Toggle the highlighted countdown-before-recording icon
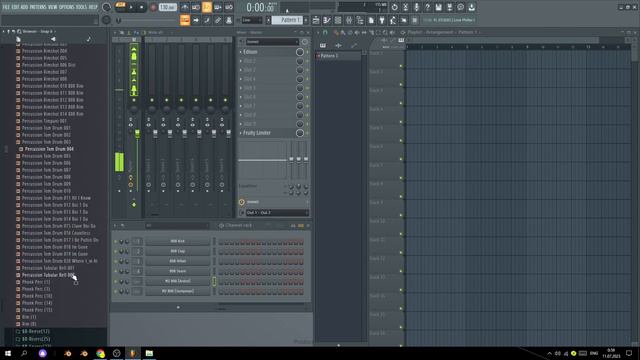 207,7
